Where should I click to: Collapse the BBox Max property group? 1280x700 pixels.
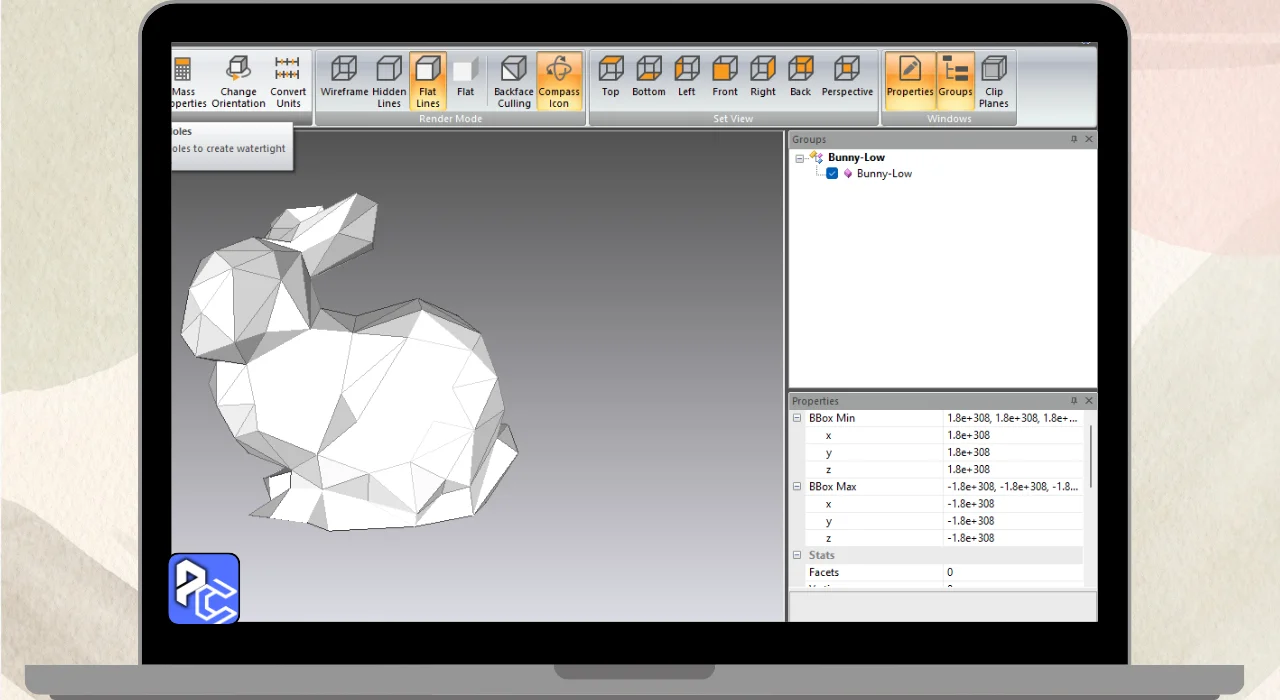(x=797, y=487)
